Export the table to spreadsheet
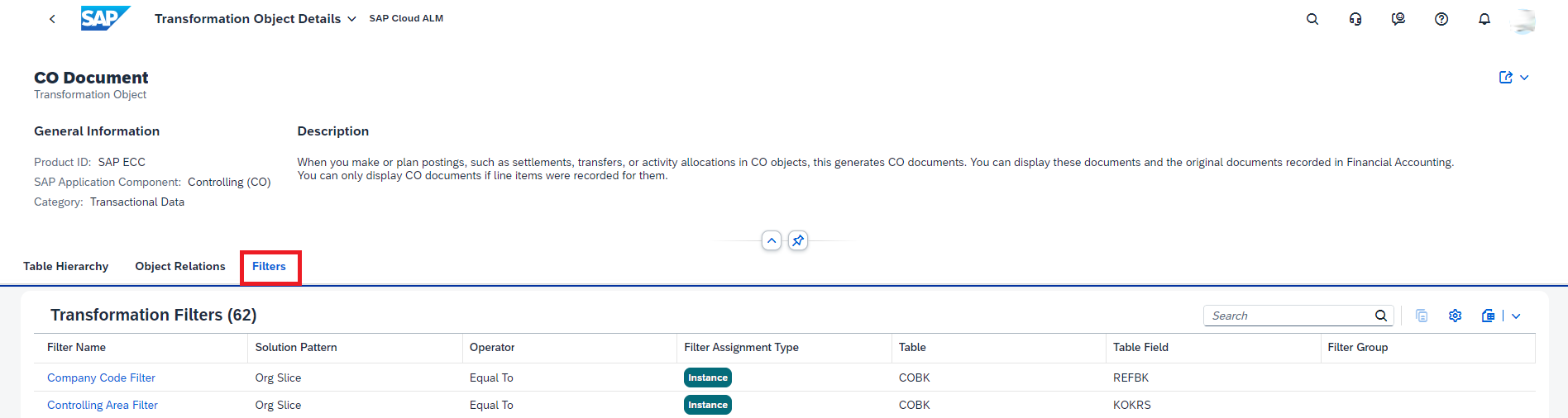 tap(1488, 316)
